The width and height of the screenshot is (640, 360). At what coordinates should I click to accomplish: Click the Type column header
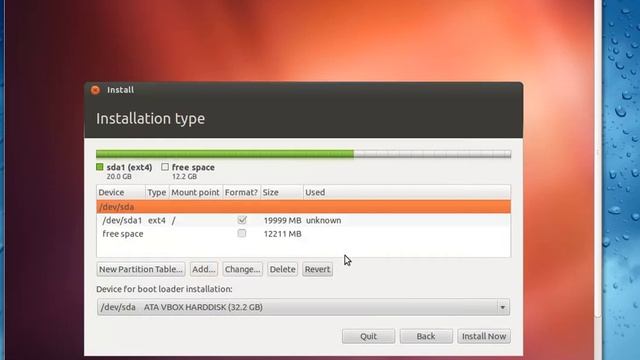(x=157, y=192)
